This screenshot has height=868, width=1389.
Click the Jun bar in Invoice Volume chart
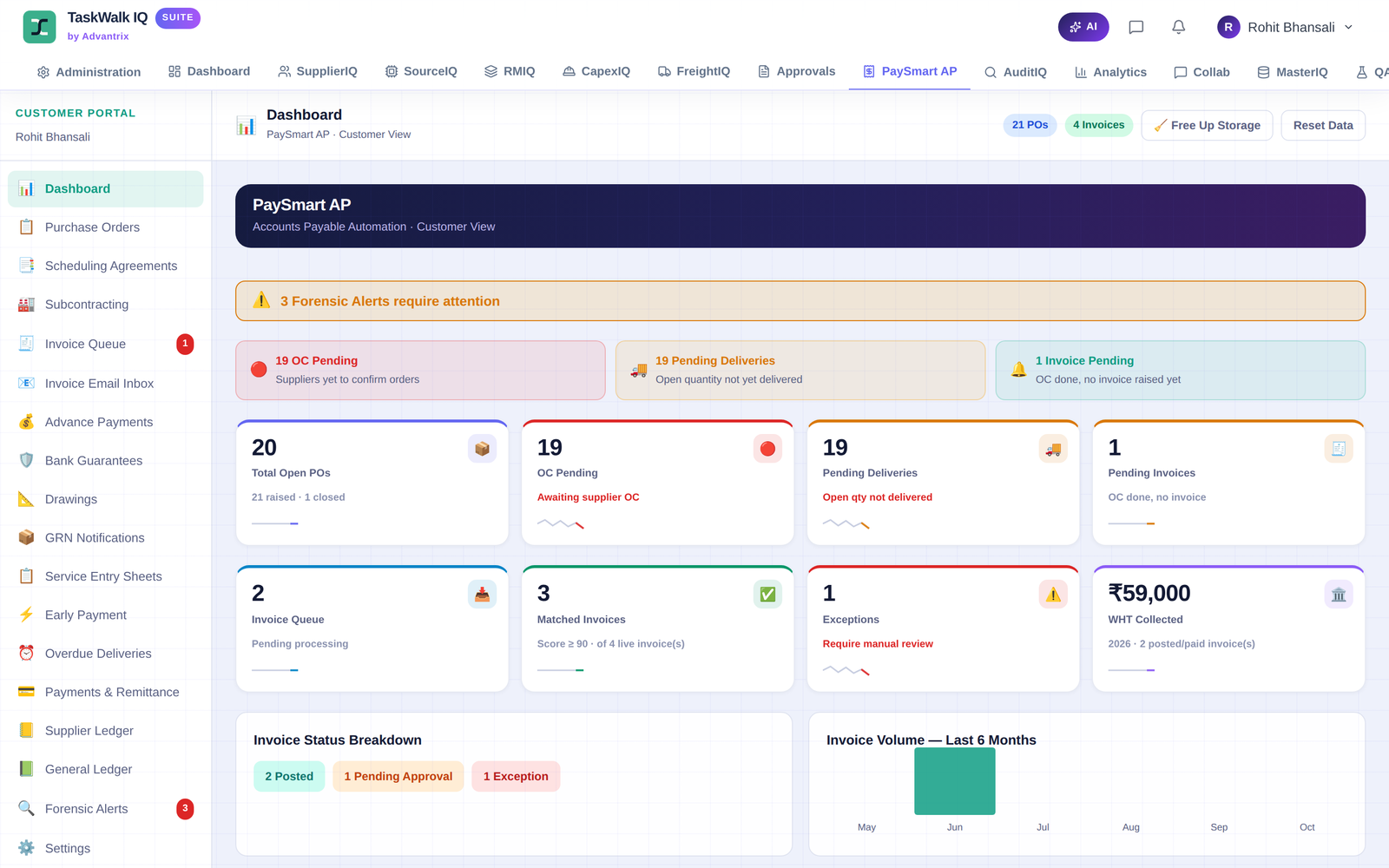[x=955, y=781]
